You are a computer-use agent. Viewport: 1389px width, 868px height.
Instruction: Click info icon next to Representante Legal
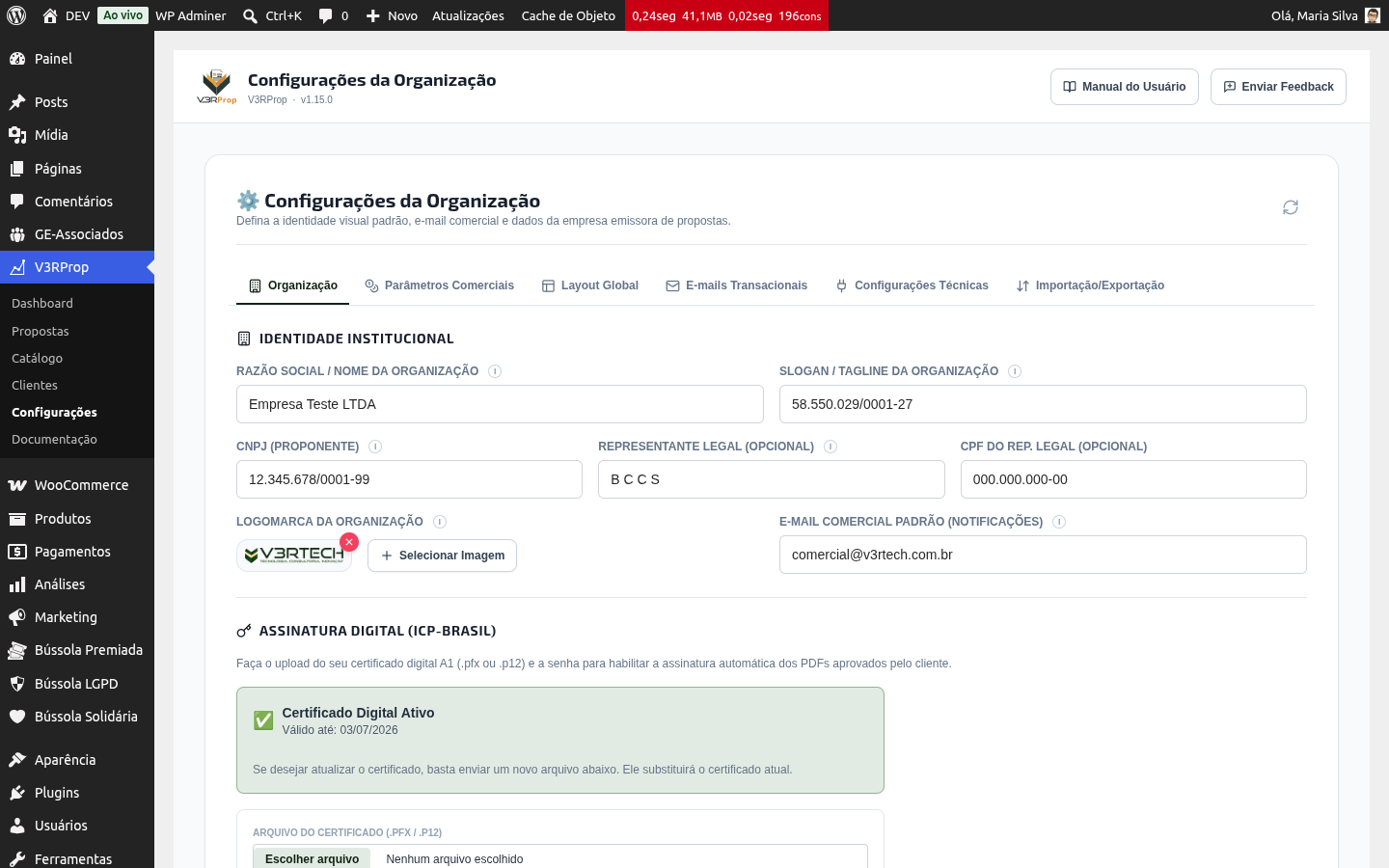(831, 447)
